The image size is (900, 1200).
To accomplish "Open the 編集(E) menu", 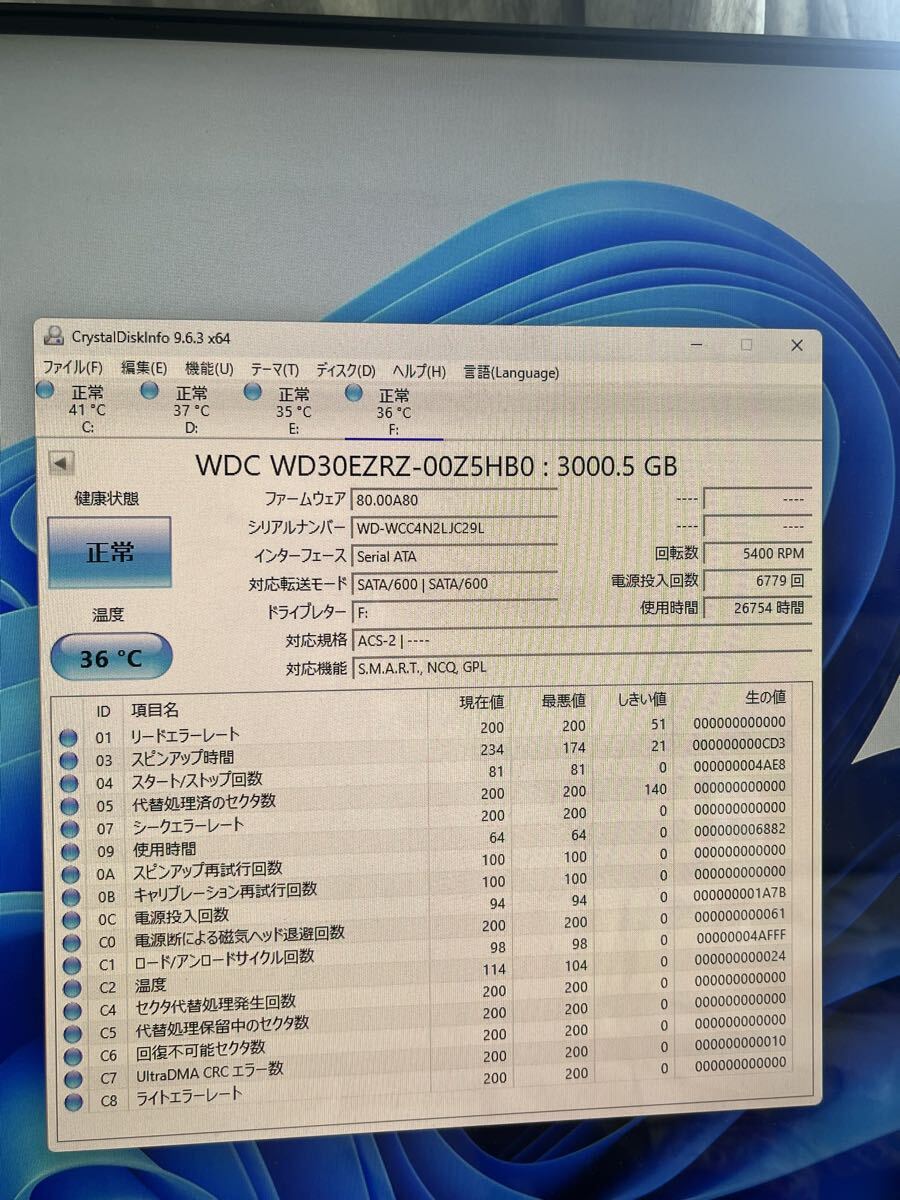I will click(x=144, y=369).
